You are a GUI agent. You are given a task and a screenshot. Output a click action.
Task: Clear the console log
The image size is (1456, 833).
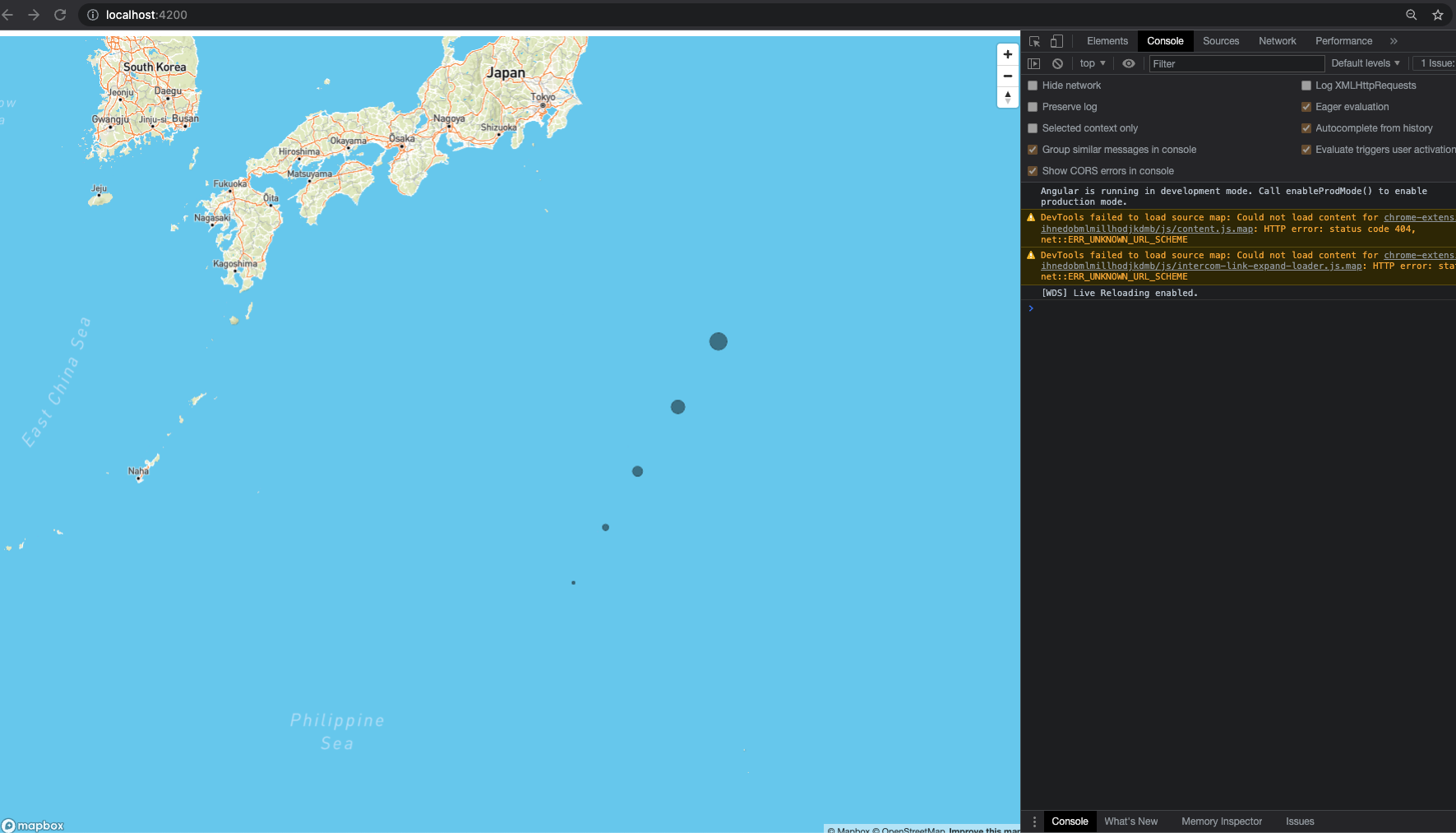[x=1057, y=63]
